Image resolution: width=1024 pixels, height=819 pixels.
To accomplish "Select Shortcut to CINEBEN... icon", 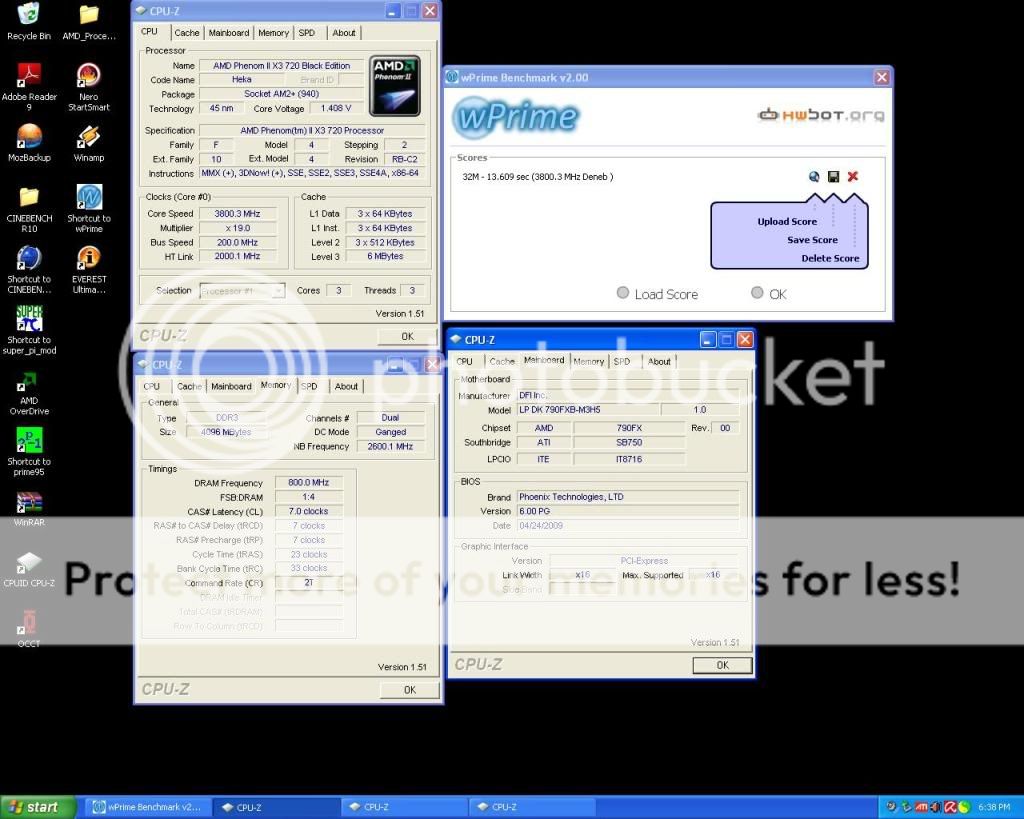I will pos(29,270).
